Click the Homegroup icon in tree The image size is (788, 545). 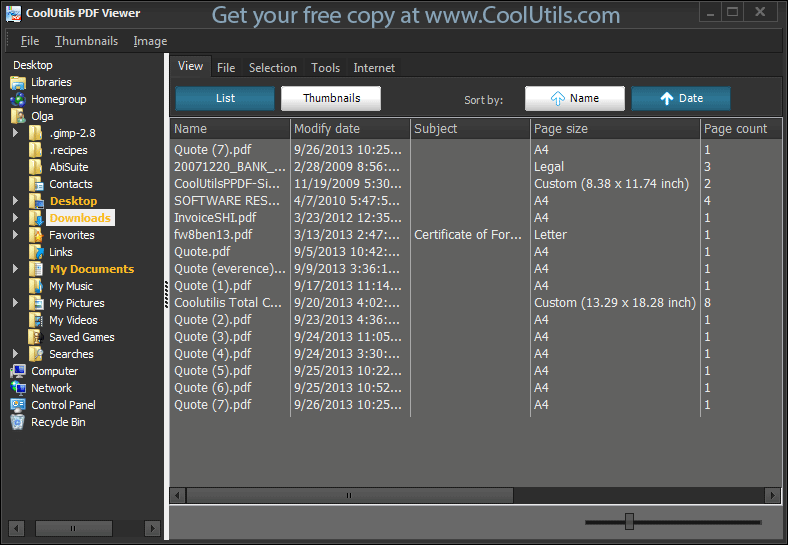tap(18, 100)
